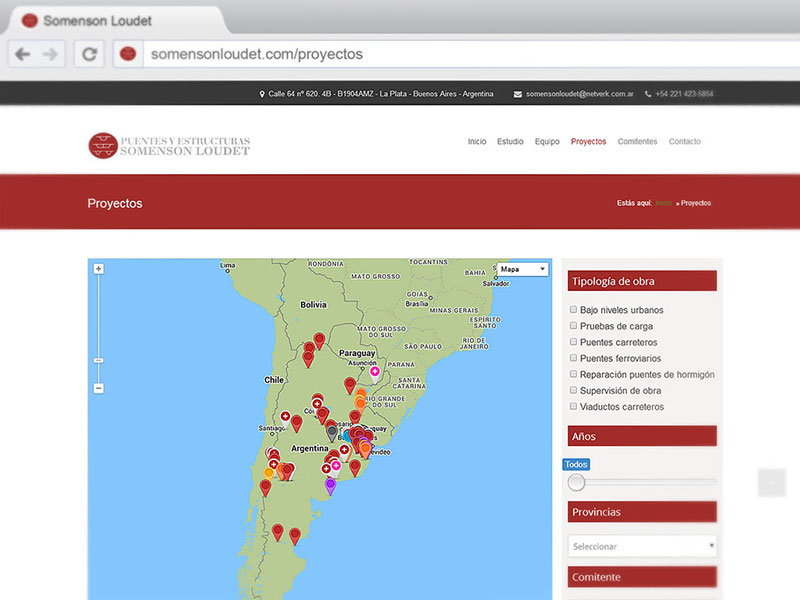Click the map zoom out minus button
The width and height of the screenshot is (800, 600).
coord(98,388)
